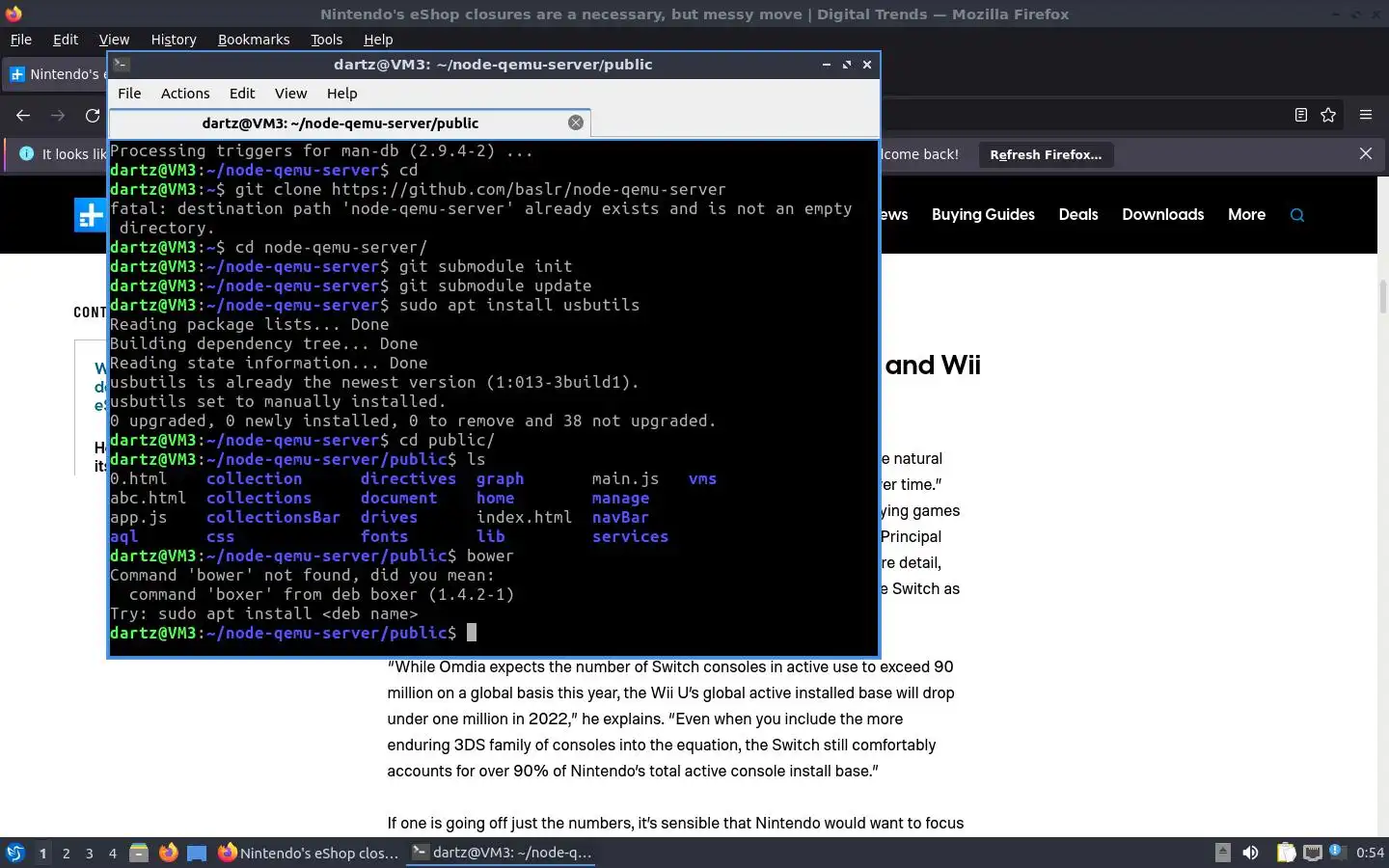Click 'collectionsBar' in terminal listing
This screenshot has height=868, width=1389.
273,518
